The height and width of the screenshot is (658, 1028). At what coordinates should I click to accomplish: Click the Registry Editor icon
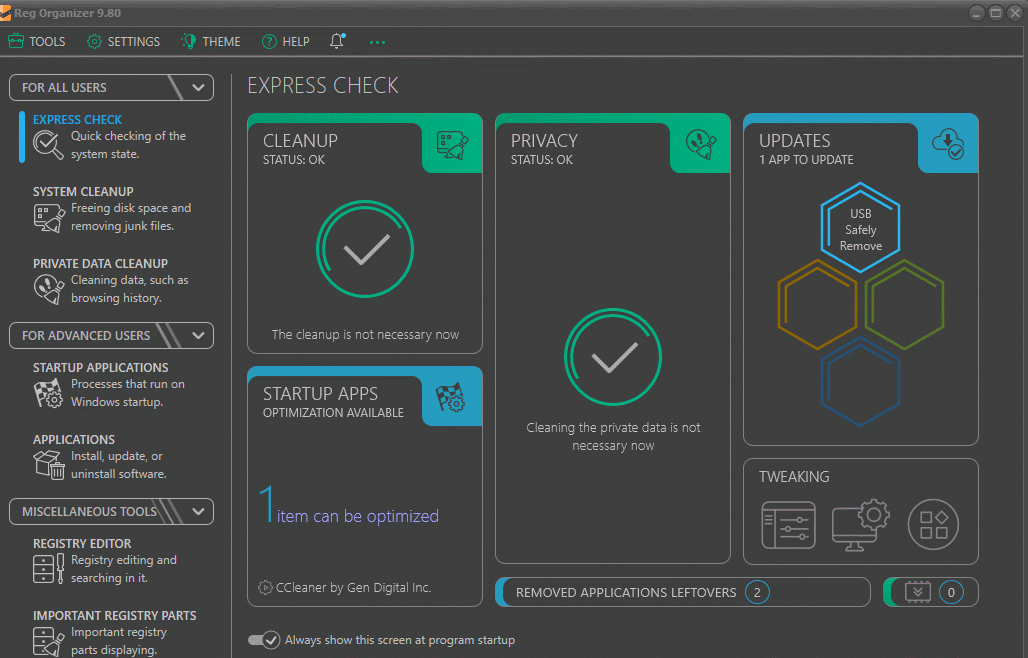tap(49, 568)
